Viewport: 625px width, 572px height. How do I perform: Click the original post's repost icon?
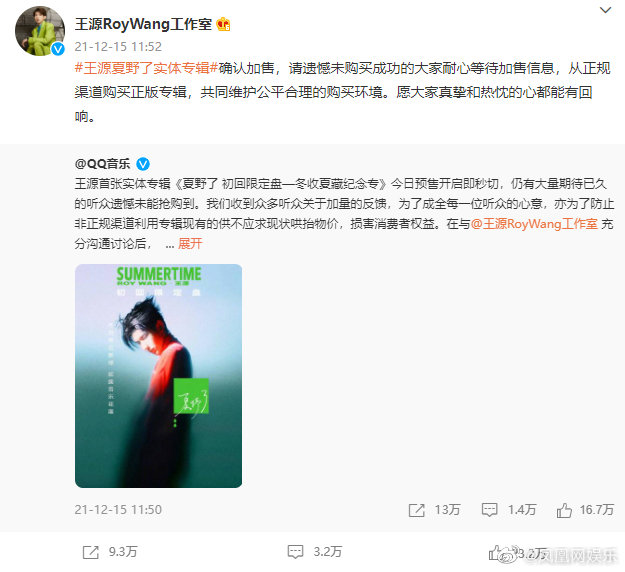pos(417,510)
